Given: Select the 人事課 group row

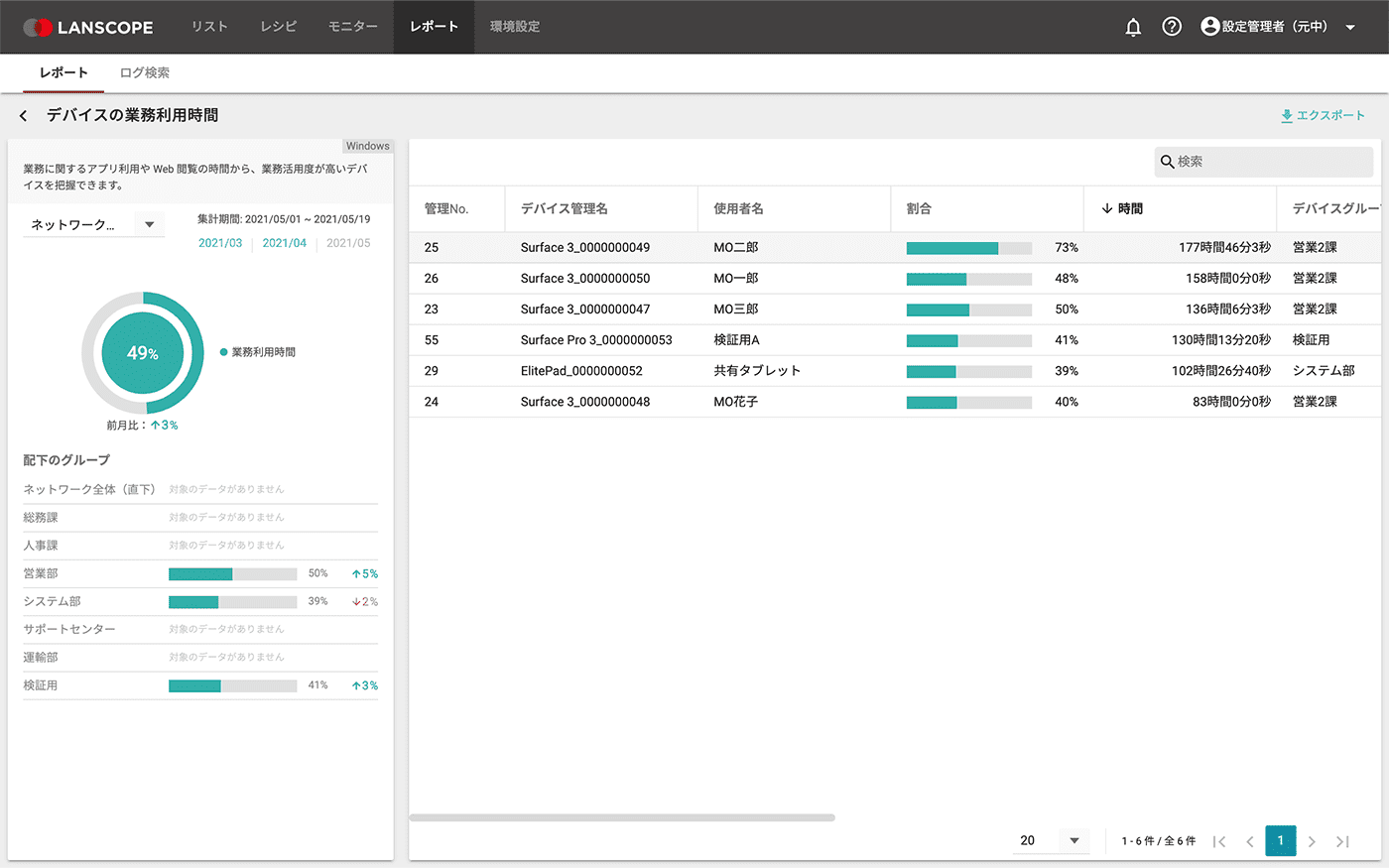Looking at the screenshot, I should [x=200, y=546].
